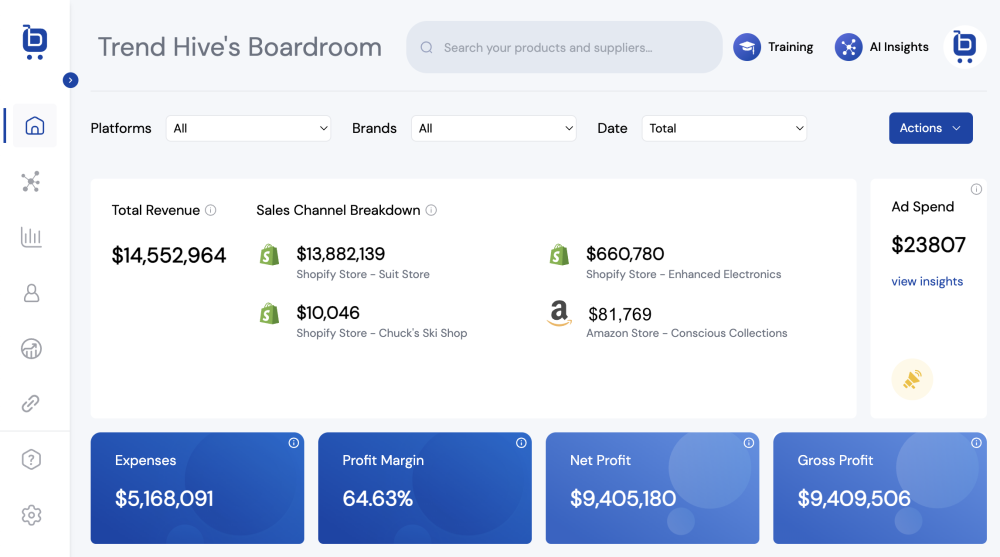Open the account avatar logo at top right
1000x557 pixels.
coord(964,47)
